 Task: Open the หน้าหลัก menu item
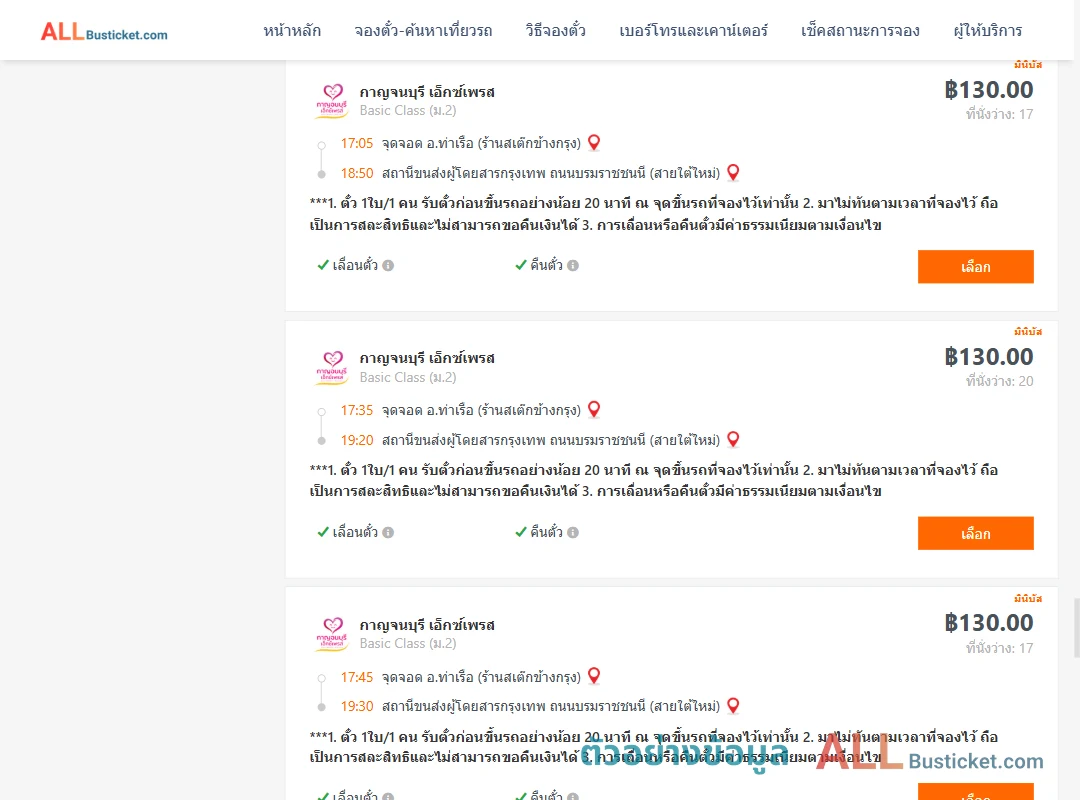[x=292, y=31]
